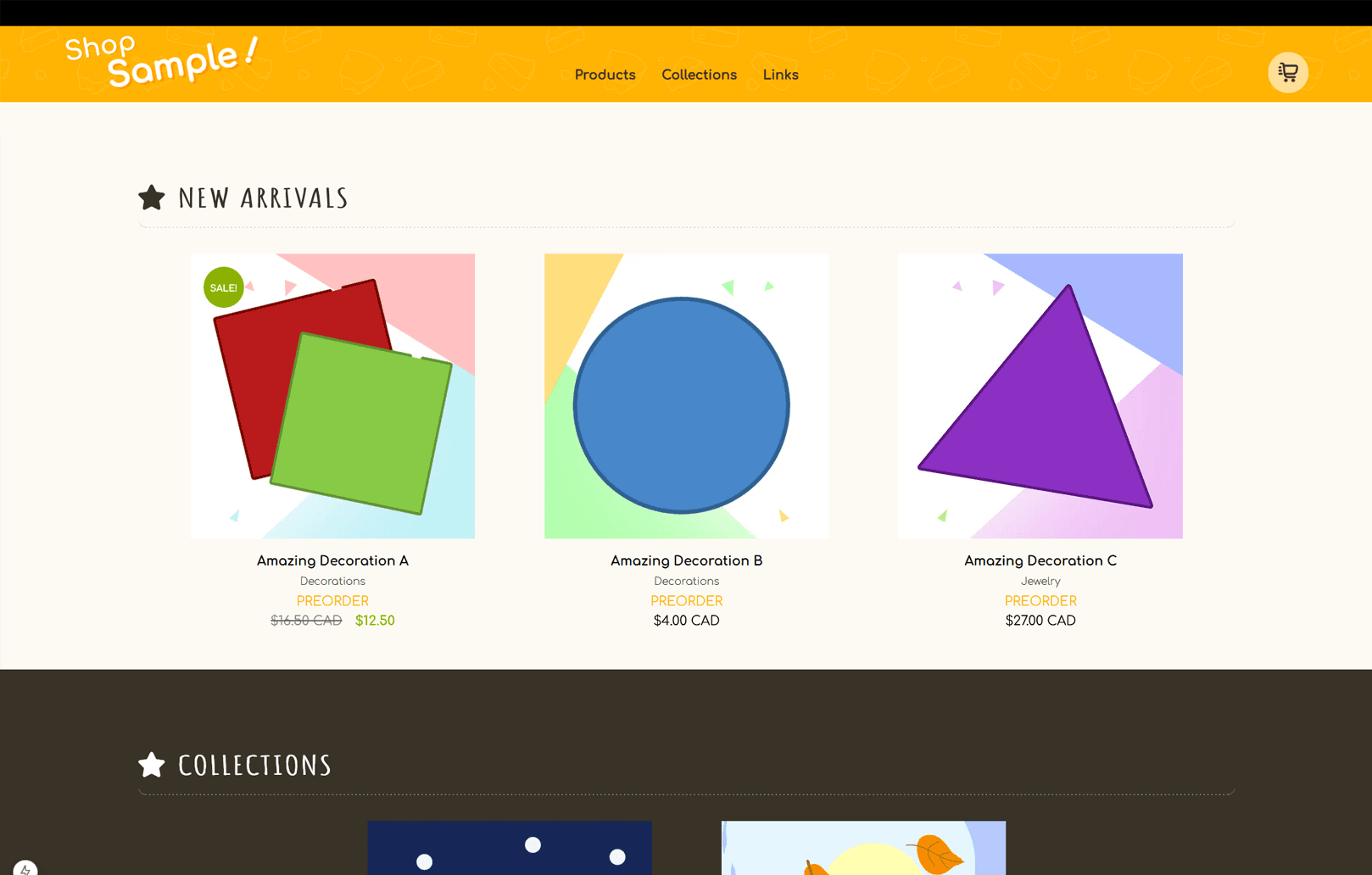
Task: Click the $12.50 sale price
Action: pyautogui.click(x=375, y=621)
